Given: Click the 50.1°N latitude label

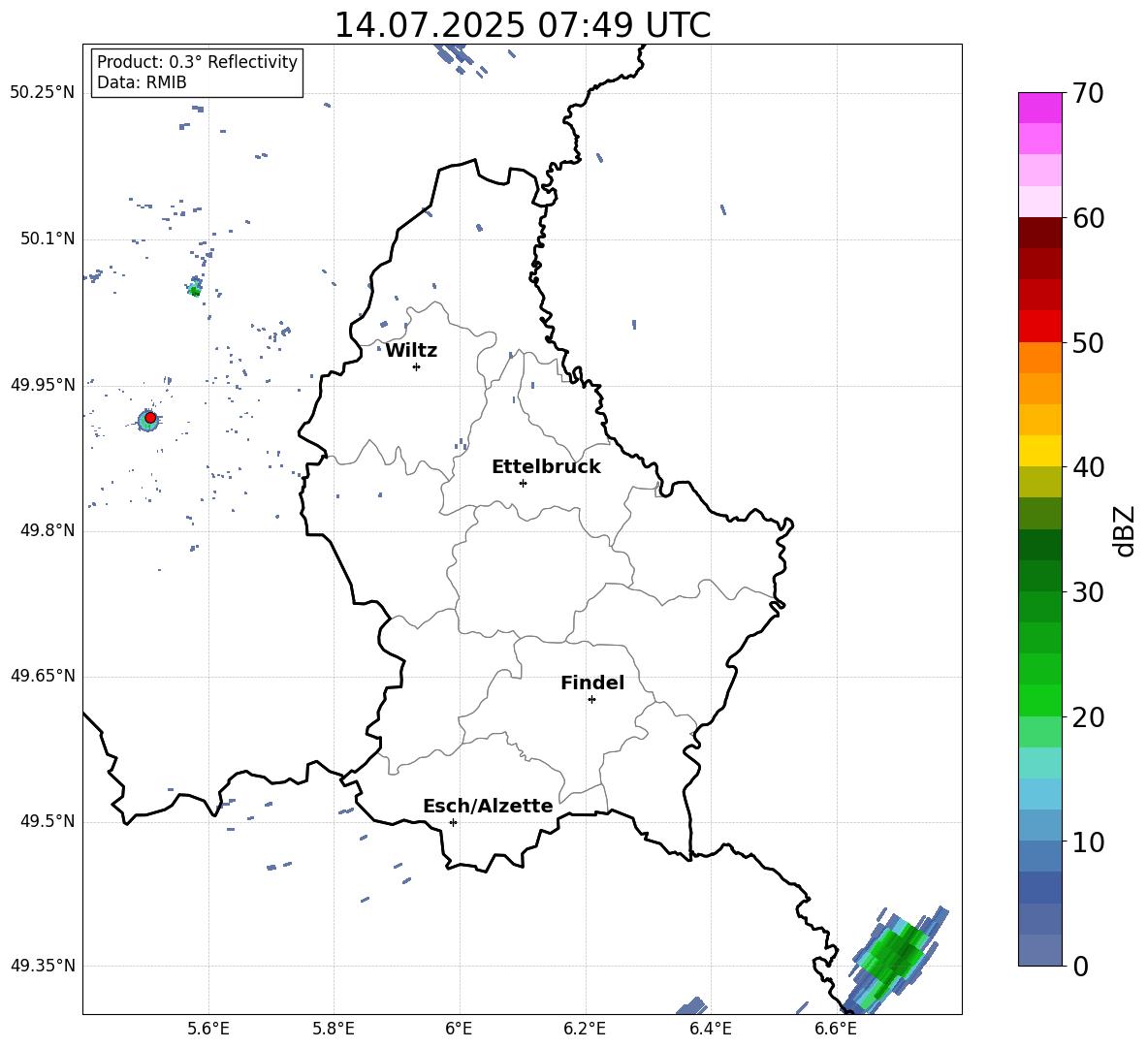Looking at the screenshot, I should click(48, 238).
